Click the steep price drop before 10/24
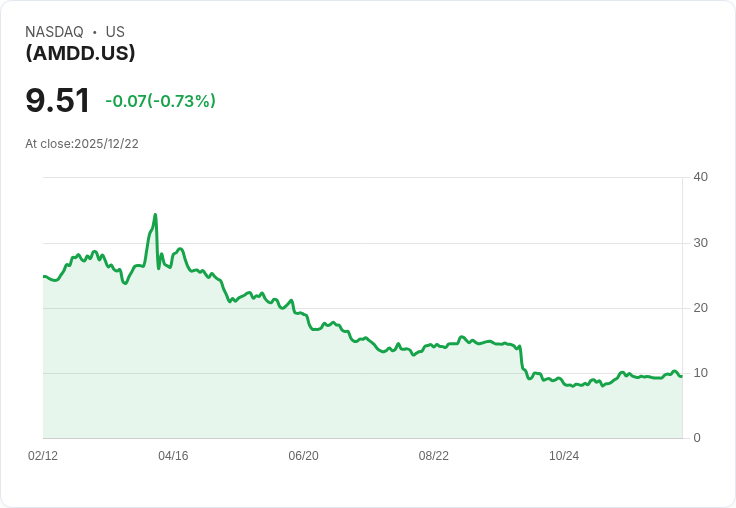 (522, 358)
